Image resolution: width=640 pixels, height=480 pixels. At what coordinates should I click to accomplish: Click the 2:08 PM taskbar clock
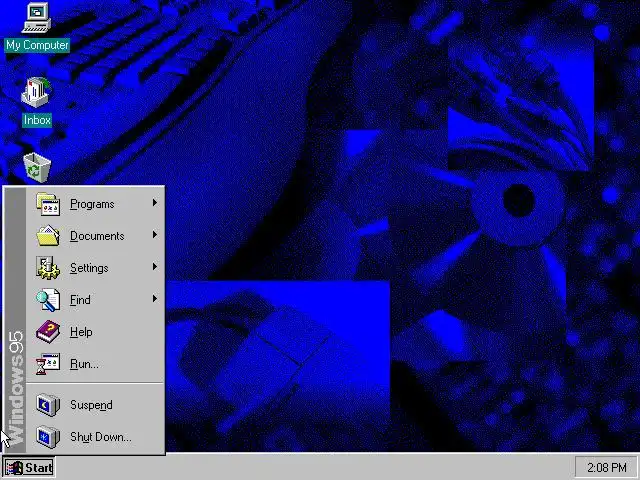click(607, 467)
